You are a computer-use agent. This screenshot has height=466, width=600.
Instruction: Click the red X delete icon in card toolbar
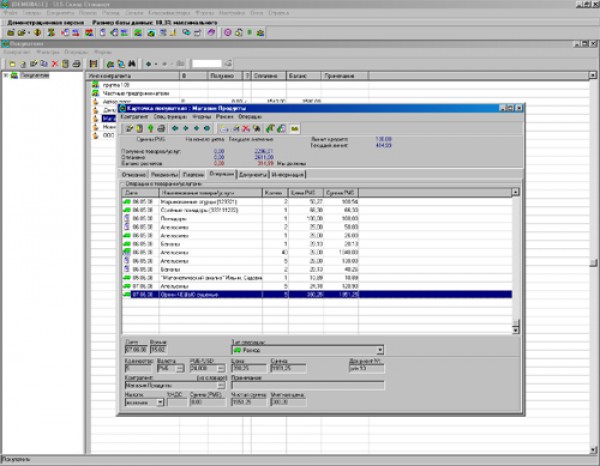click(x=246, y=129)
